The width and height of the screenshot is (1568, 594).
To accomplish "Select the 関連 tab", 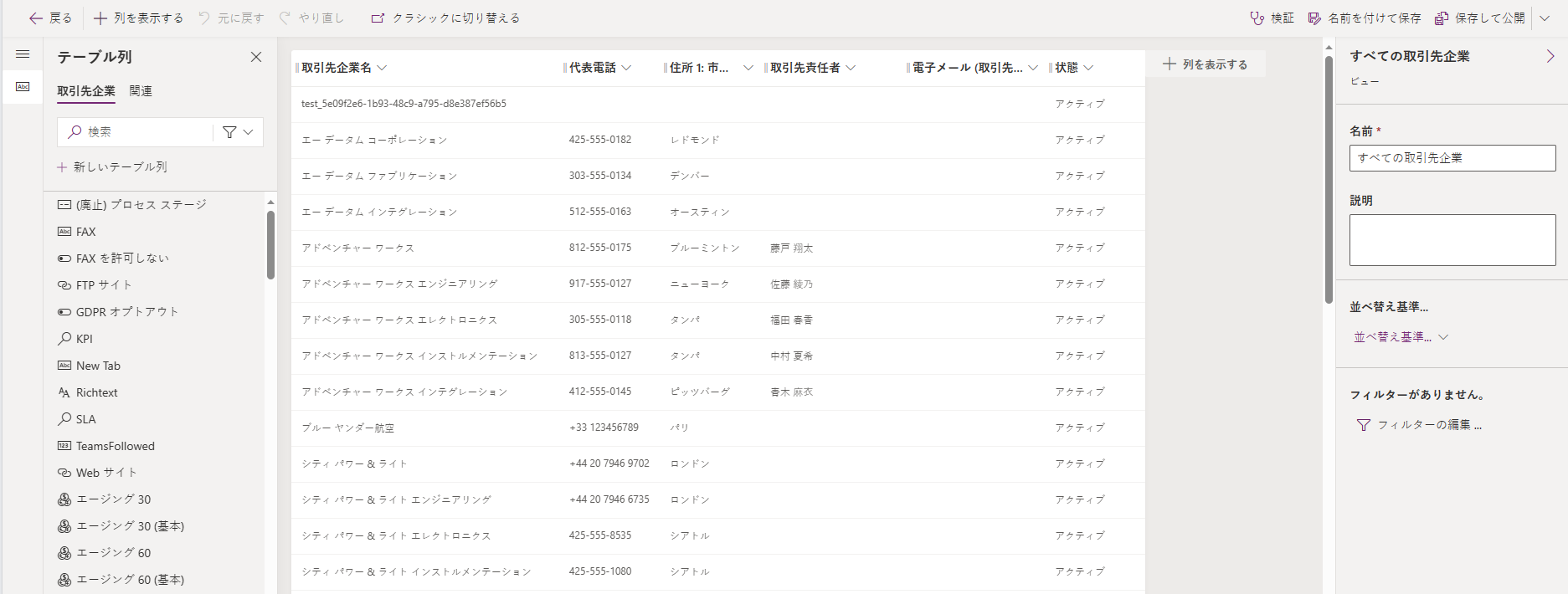I will click(141, 91).
